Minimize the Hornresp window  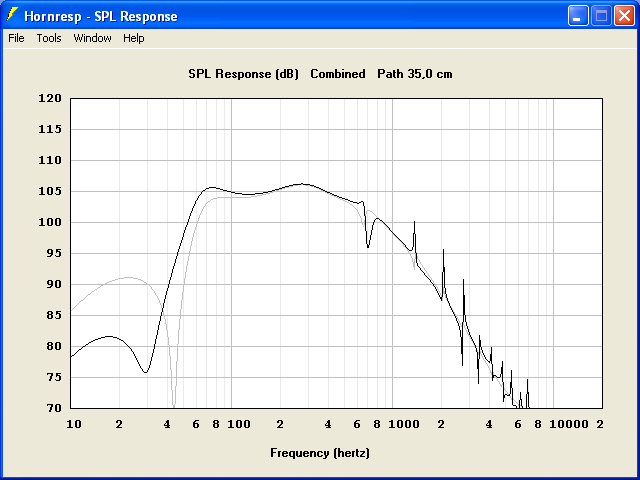pos(578,16)
